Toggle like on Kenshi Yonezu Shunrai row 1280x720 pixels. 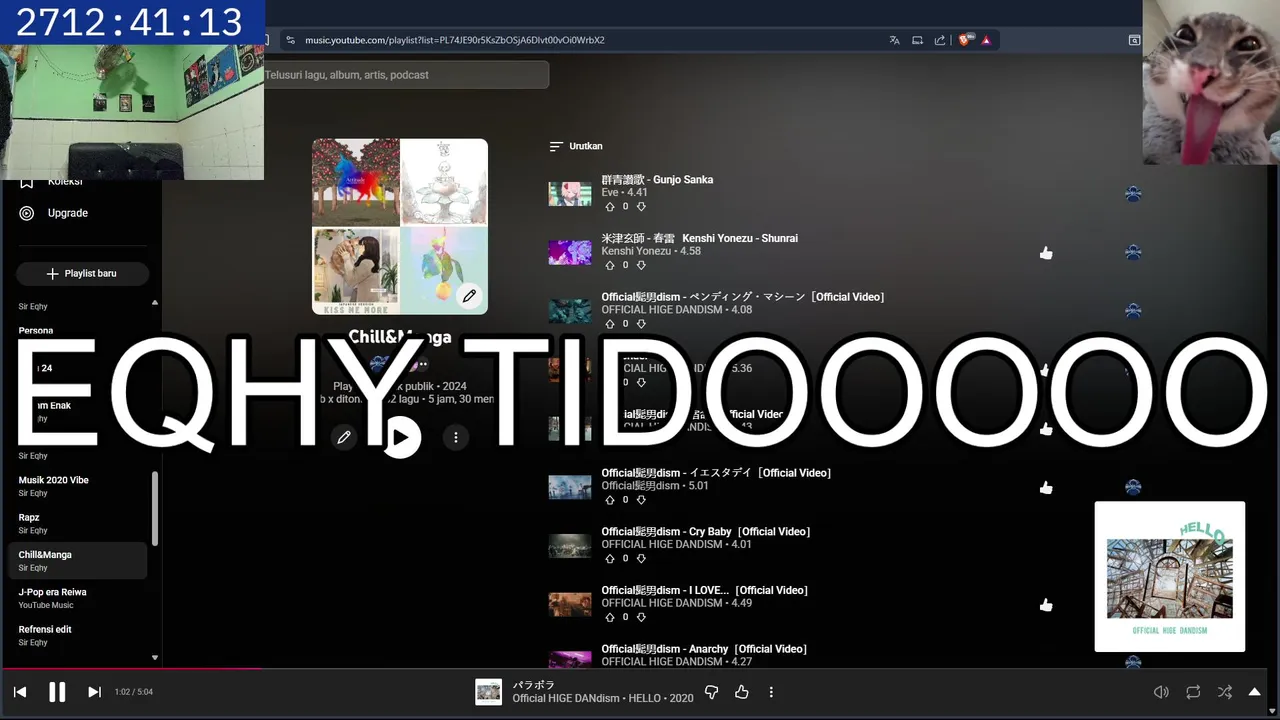coord(1046,253)
